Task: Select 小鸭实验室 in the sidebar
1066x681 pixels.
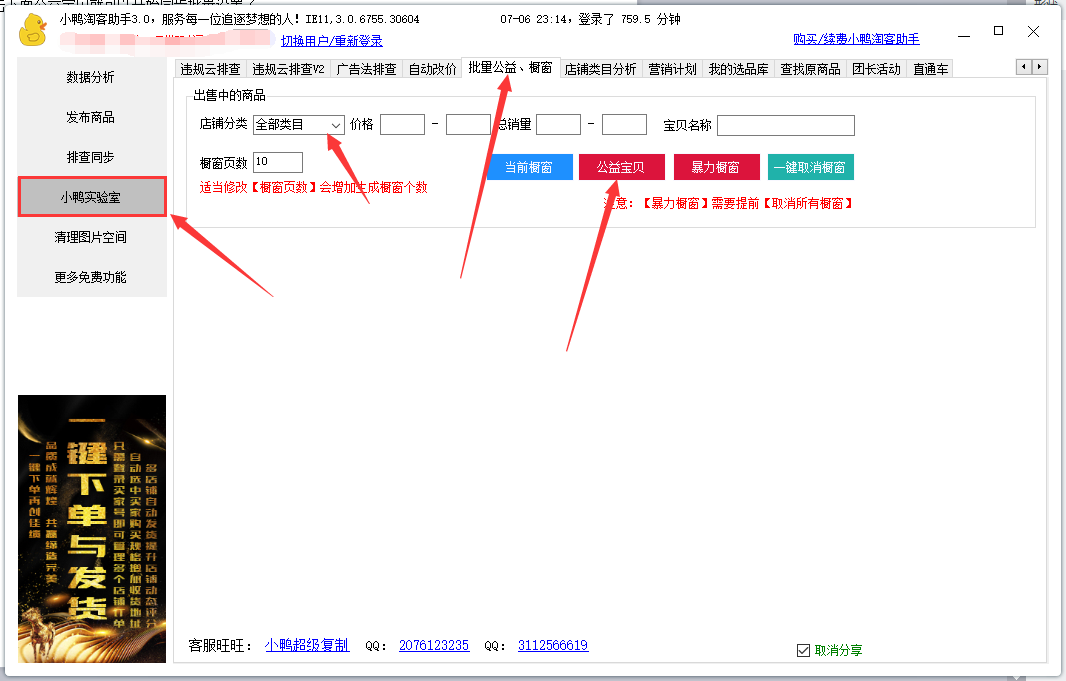Action: pyautogui.click(x=92, y=197)
